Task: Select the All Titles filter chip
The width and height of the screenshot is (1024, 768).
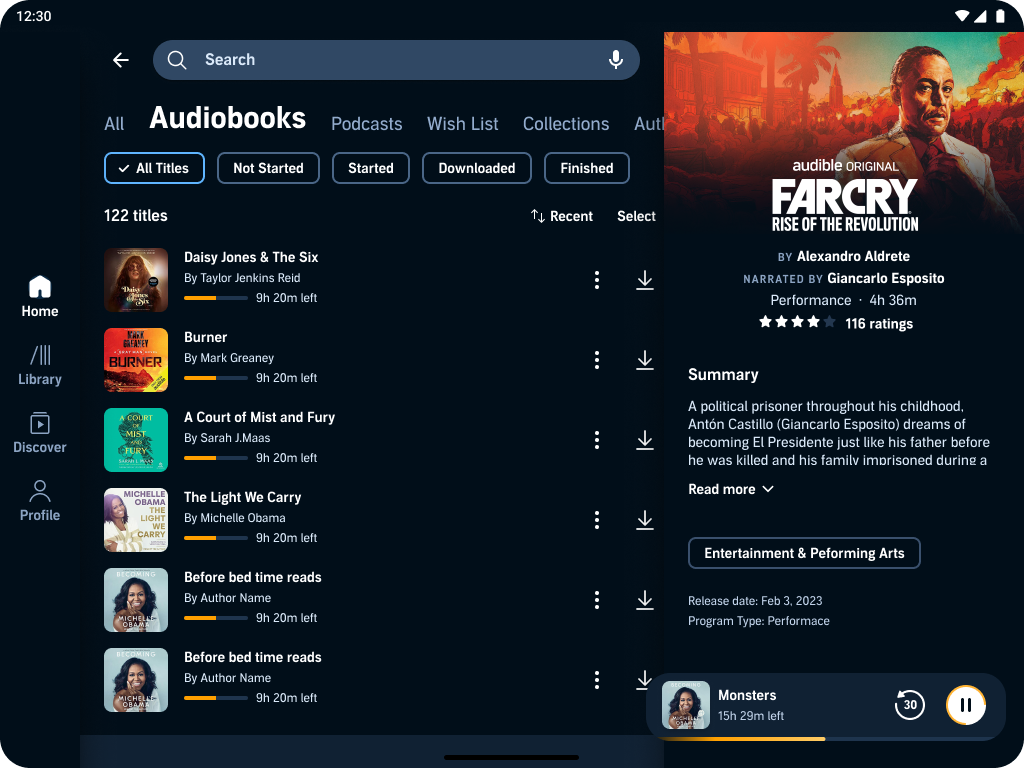Action: [x=154, y=168]
